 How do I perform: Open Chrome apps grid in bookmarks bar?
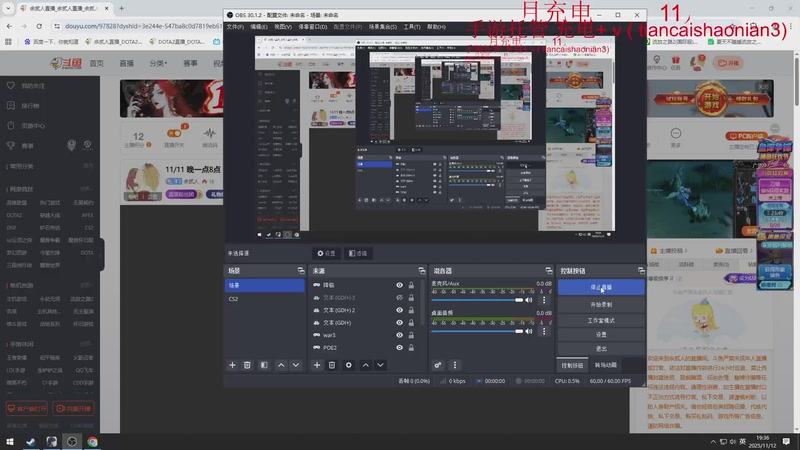tap(8, 42)
